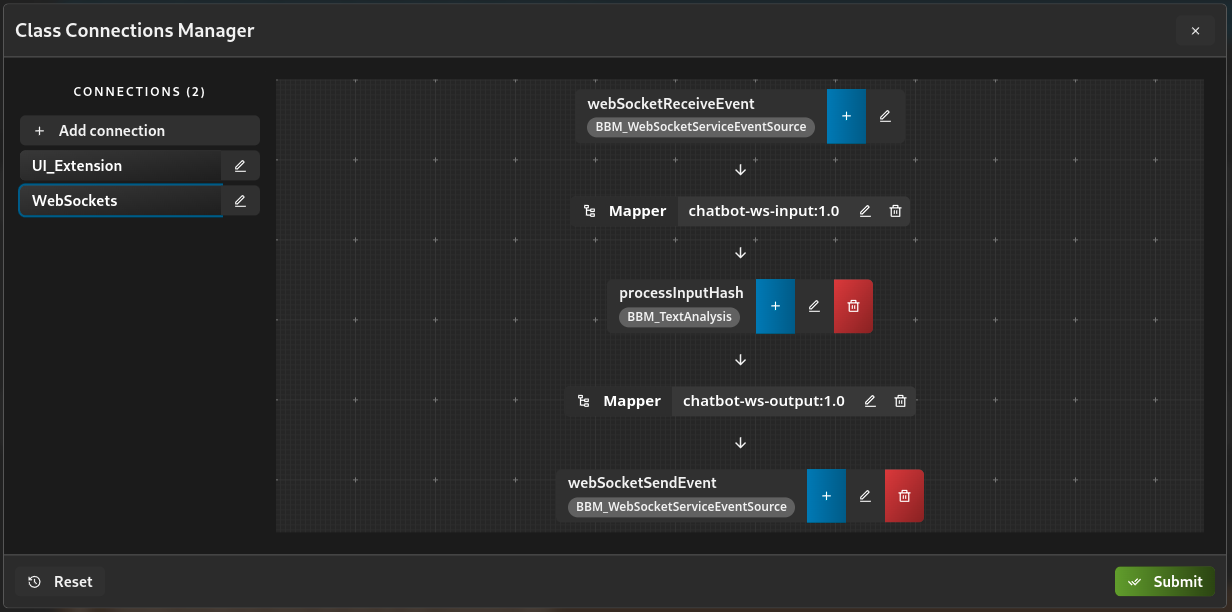
Task: Edit the webSocketSendEvent node
Action: click(865, 496)
